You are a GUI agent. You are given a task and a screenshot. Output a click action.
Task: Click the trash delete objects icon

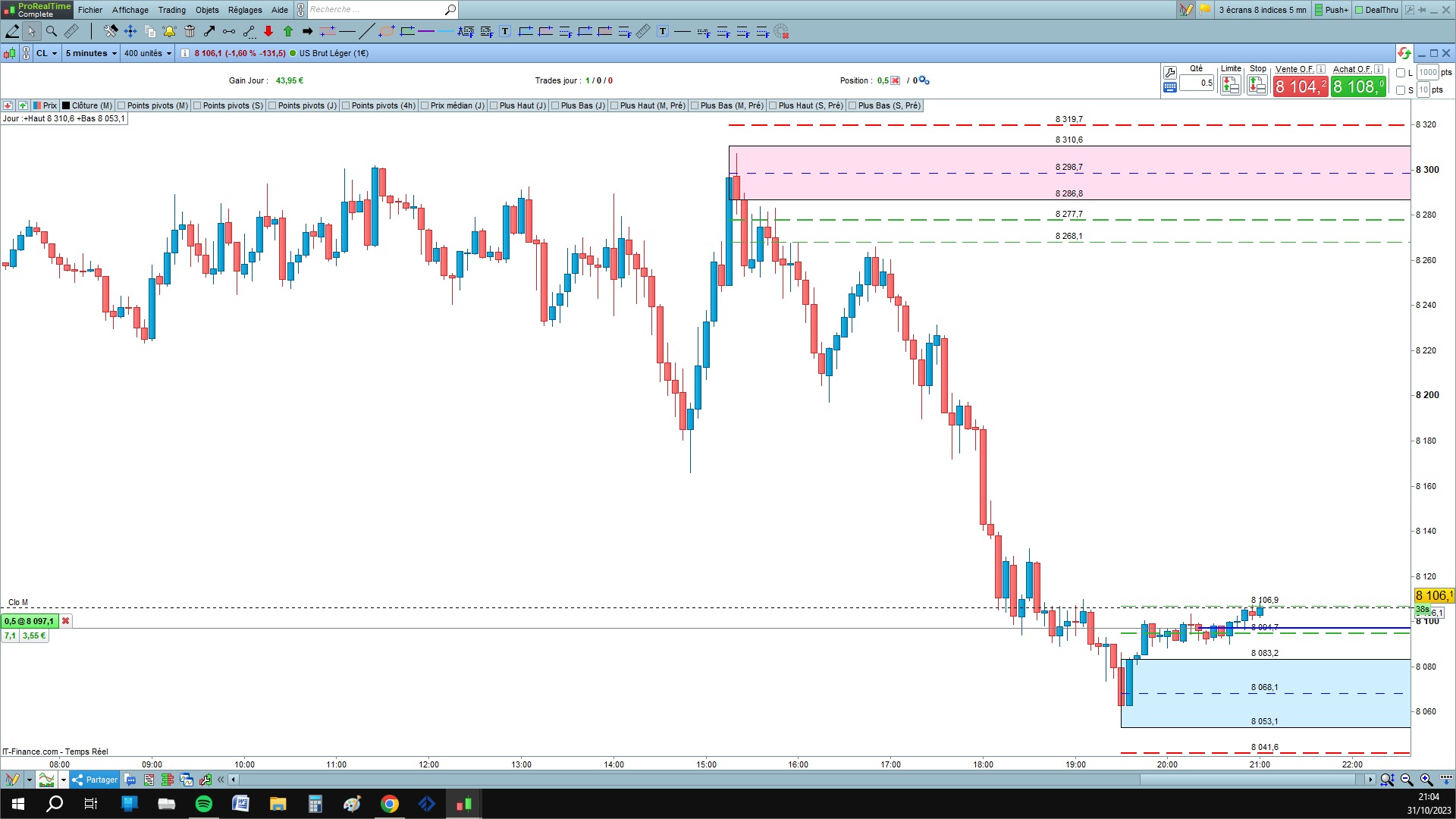click(190, 31)
